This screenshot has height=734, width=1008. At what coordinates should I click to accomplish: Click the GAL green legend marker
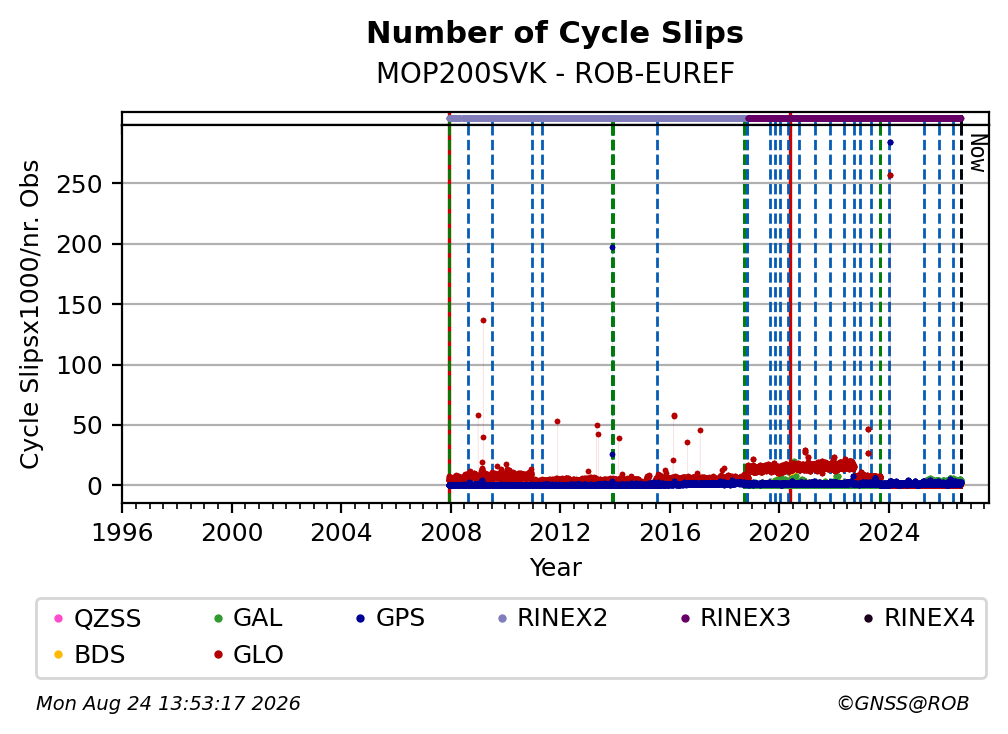click(219, 618)
